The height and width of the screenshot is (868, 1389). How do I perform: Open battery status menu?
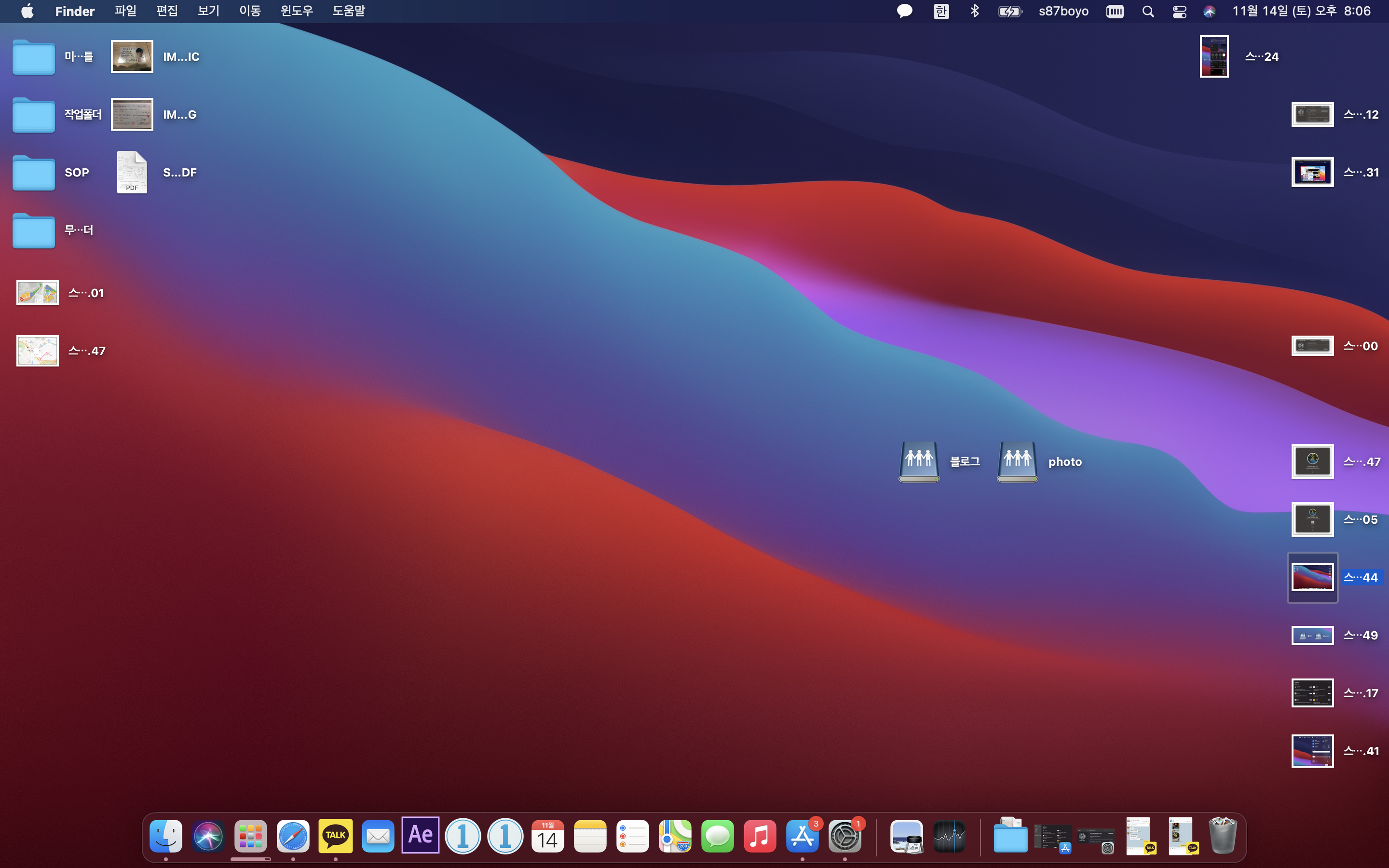(x=1009, y=12)
